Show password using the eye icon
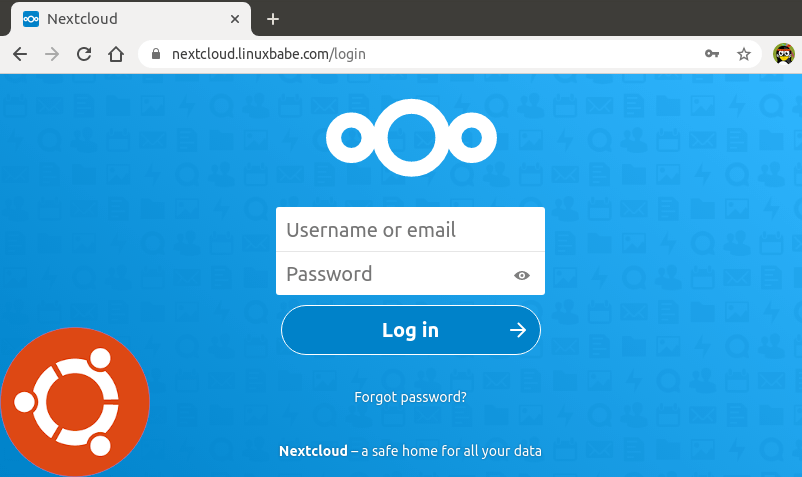 coord(522,275)
